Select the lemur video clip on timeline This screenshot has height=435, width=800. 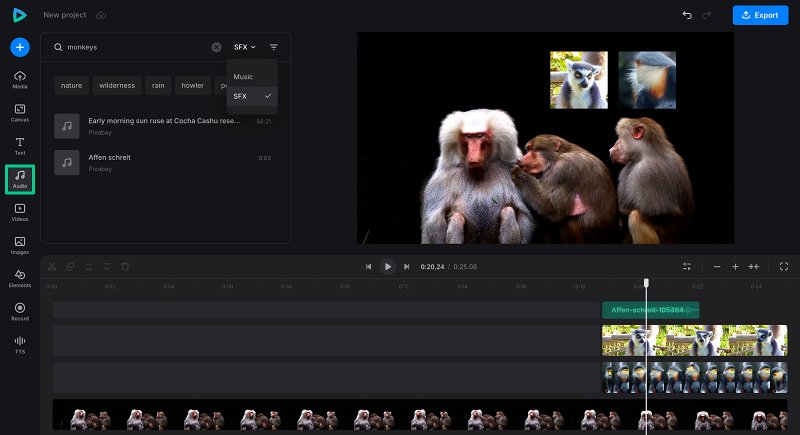tap(694, 340)
